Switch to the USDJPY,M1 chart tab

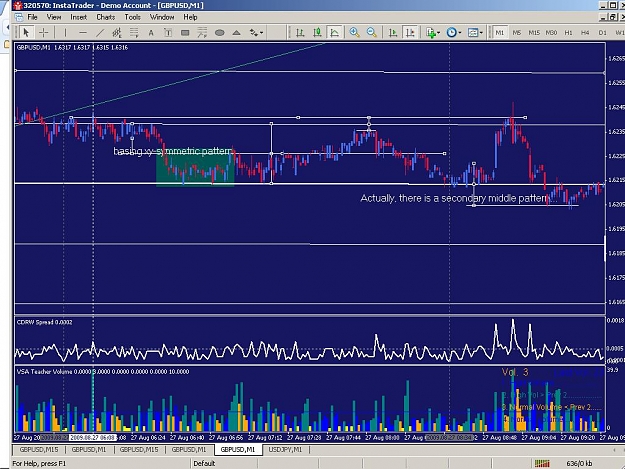(285, 449)
